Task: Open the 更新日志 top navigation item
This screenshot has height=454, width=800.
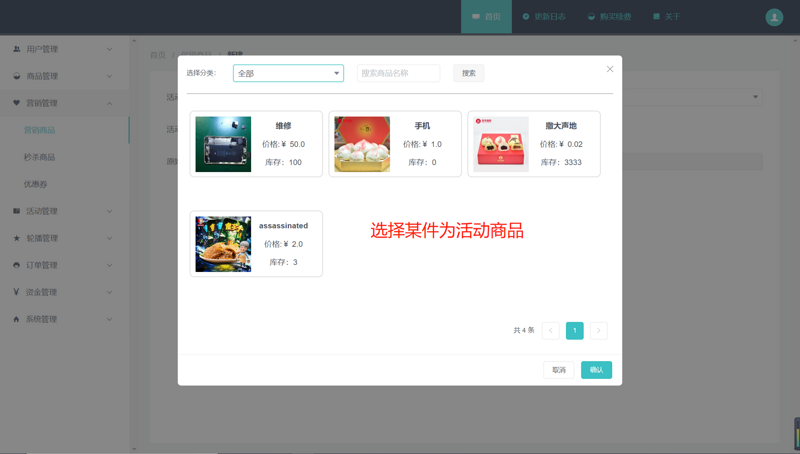Action: pos(544,17)
